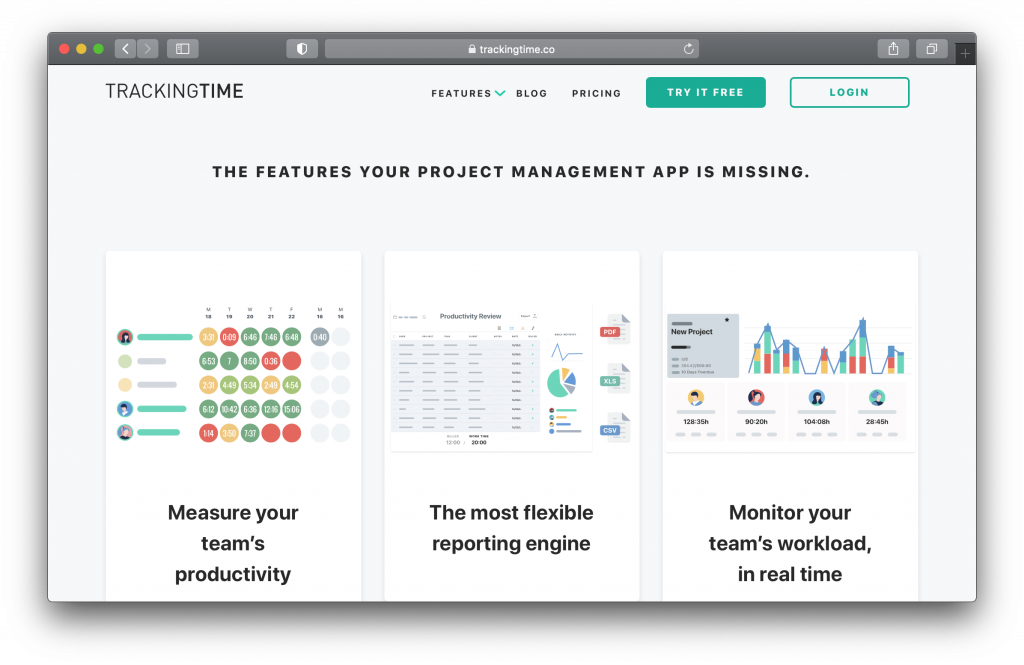
Task: Click the workload bar chart graphic
Action: click(828, 346)
